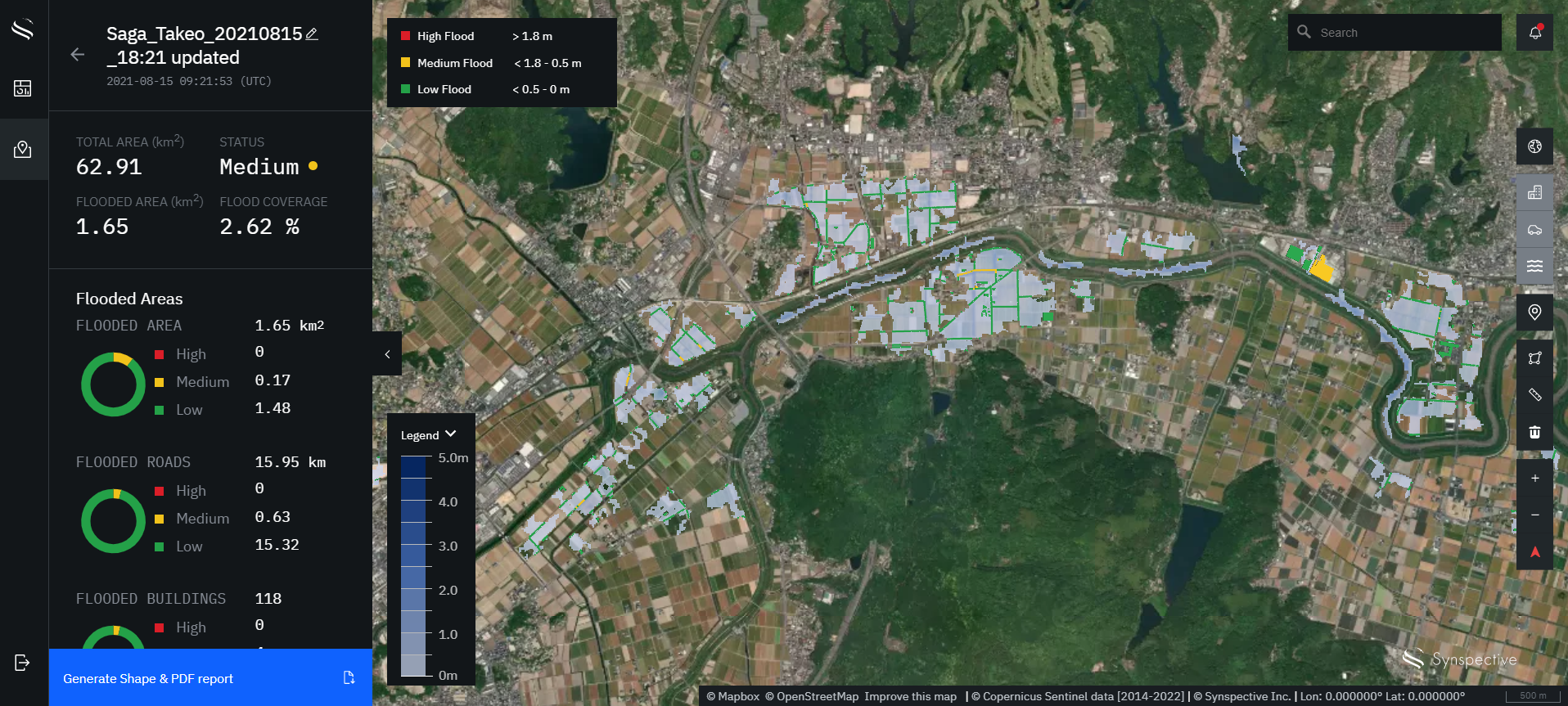The image size is (1568, 706).
Task: Click the Medium Flood legend label
Action: tap(455, 63)
